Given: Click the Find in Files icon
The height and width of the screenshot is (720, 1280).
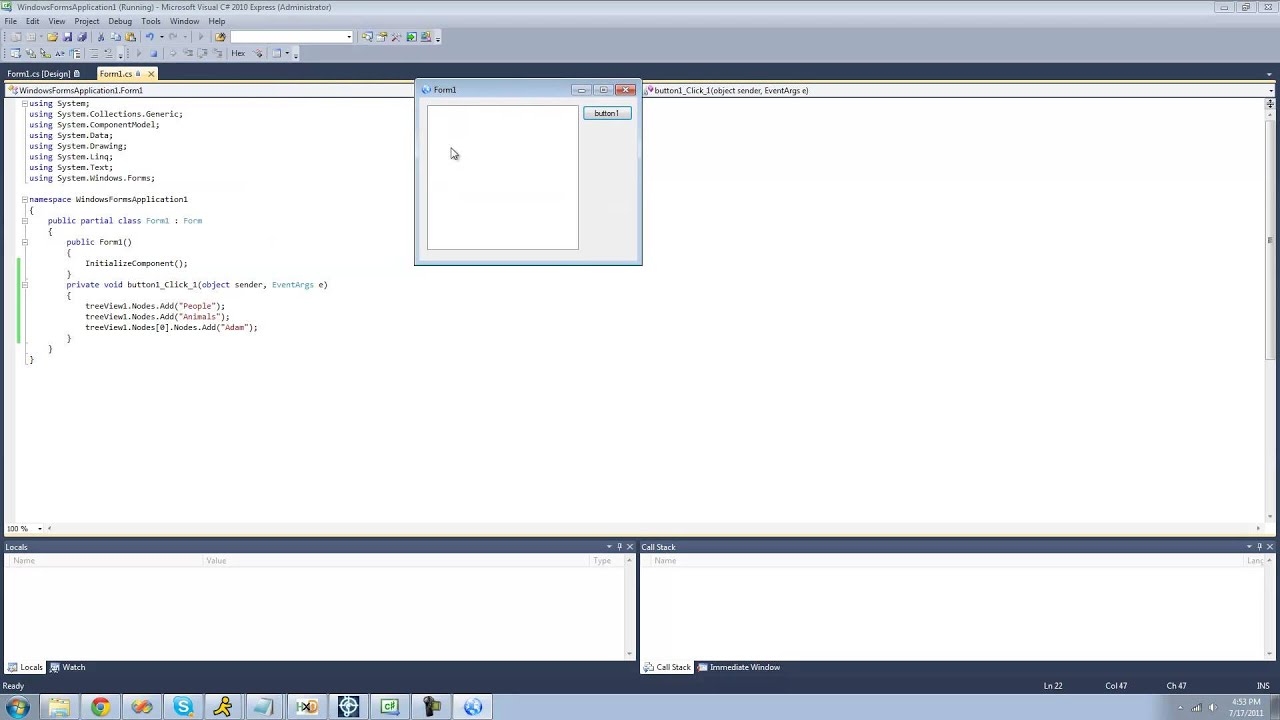Looking at the screenshot, I should (x=220, y=37).
